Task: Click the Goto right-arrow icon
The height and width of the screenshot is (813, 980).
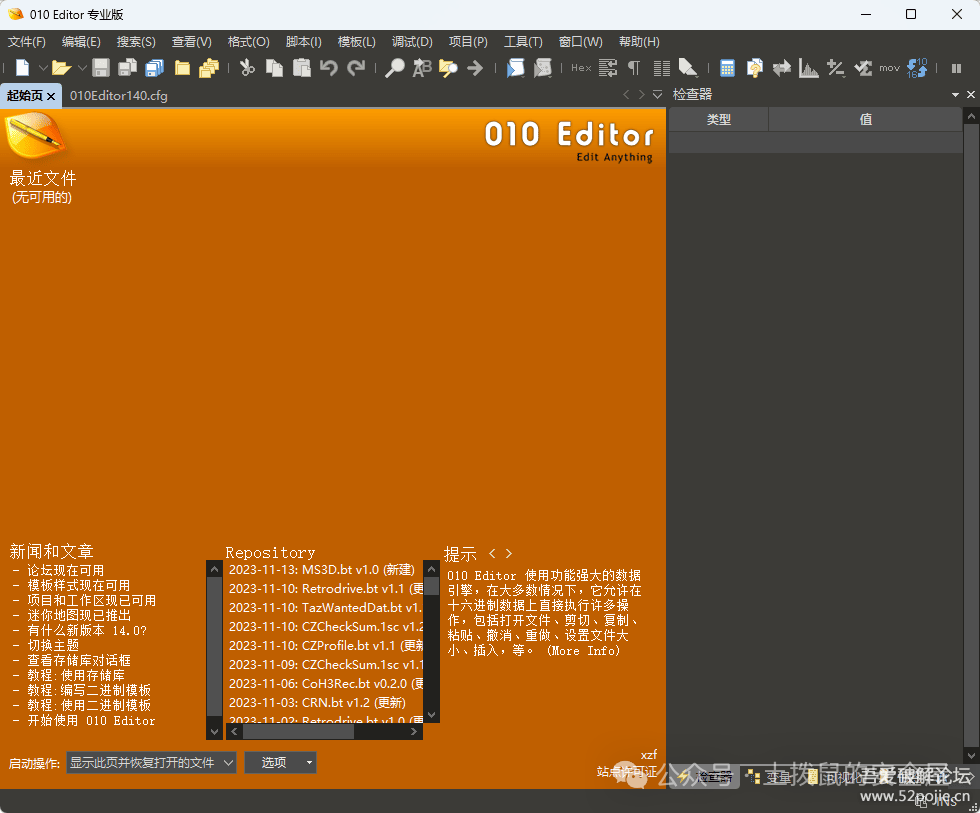Action: point(475,67)
